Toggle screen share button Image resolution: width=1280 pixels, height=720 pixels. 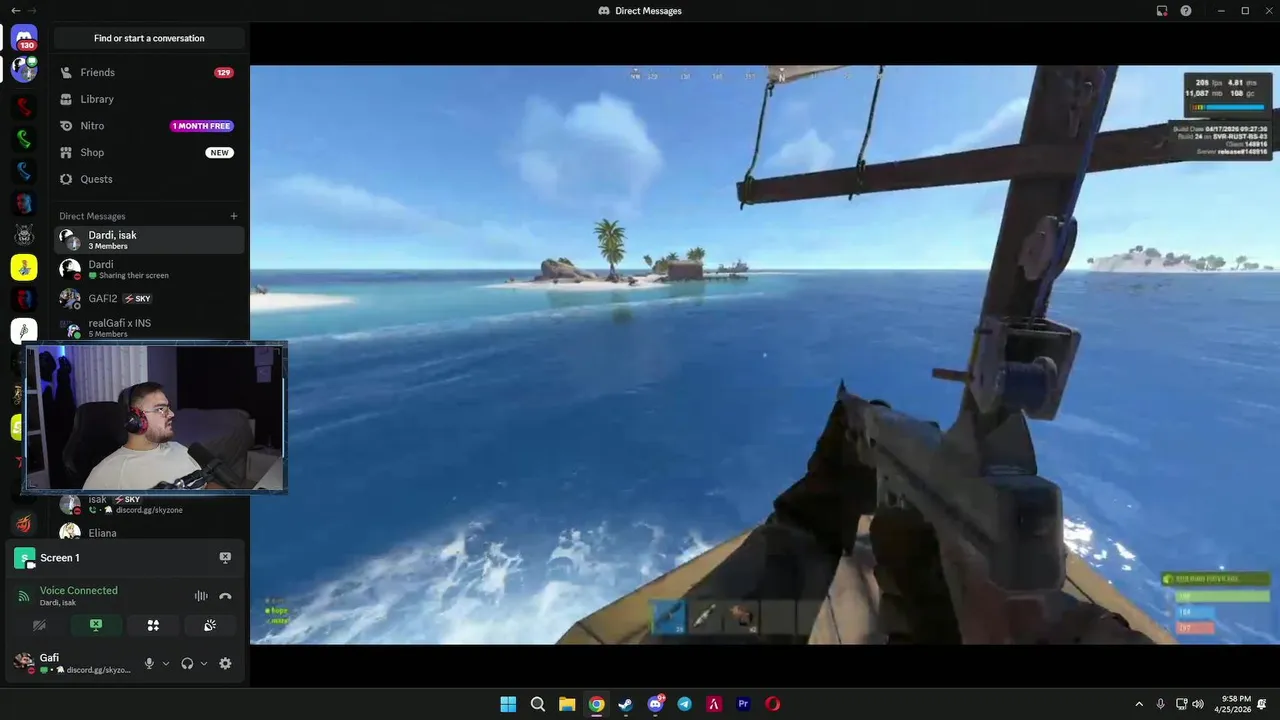click(96, 625)
